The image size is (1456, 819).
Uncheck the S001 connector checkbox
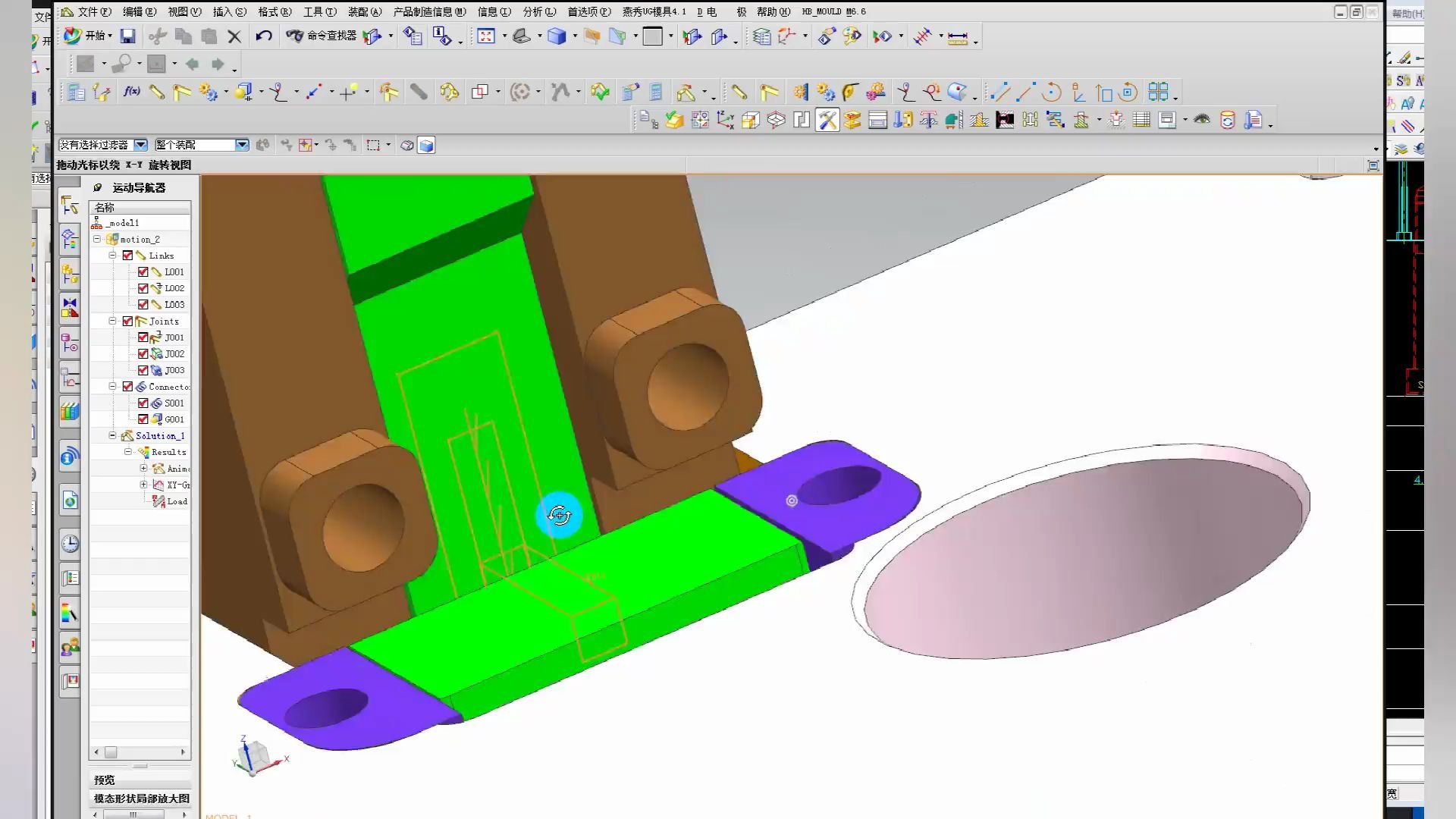click(143, 403)
